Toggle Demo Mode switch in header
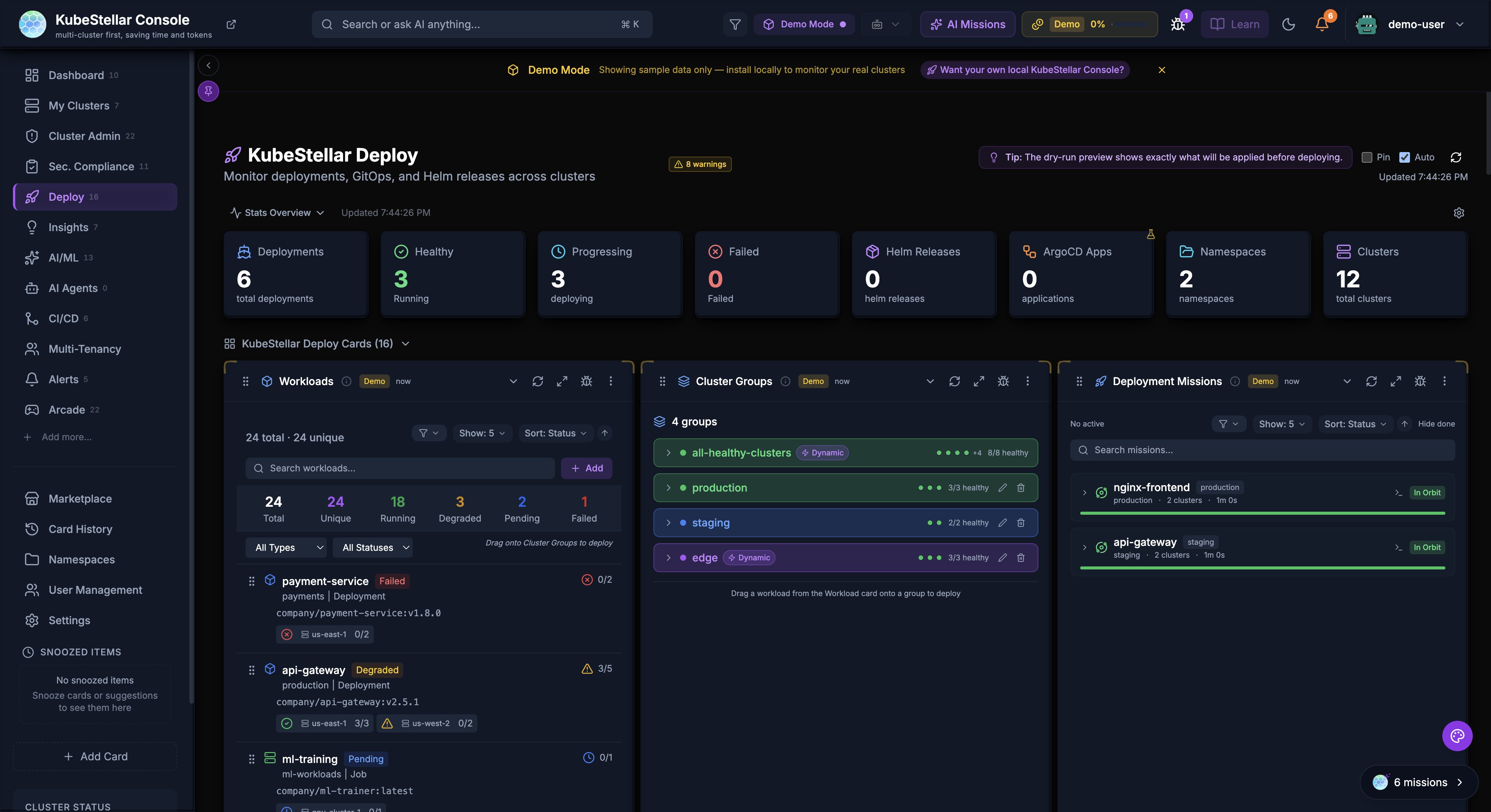The image size is (1491, 812). coord(804,24)
